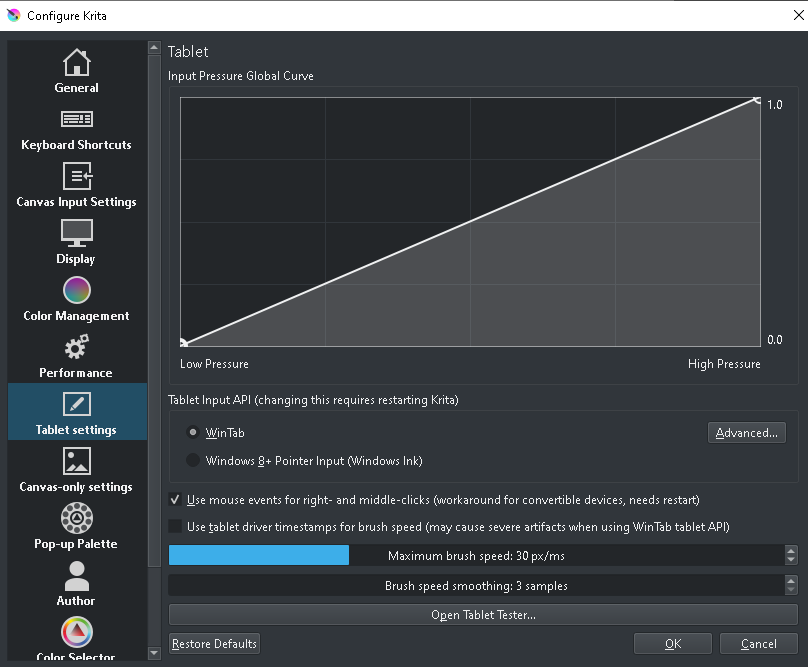The image size is (808, 667).
Task: Click the Maximum brush speed slider
Action: point(477,555)
